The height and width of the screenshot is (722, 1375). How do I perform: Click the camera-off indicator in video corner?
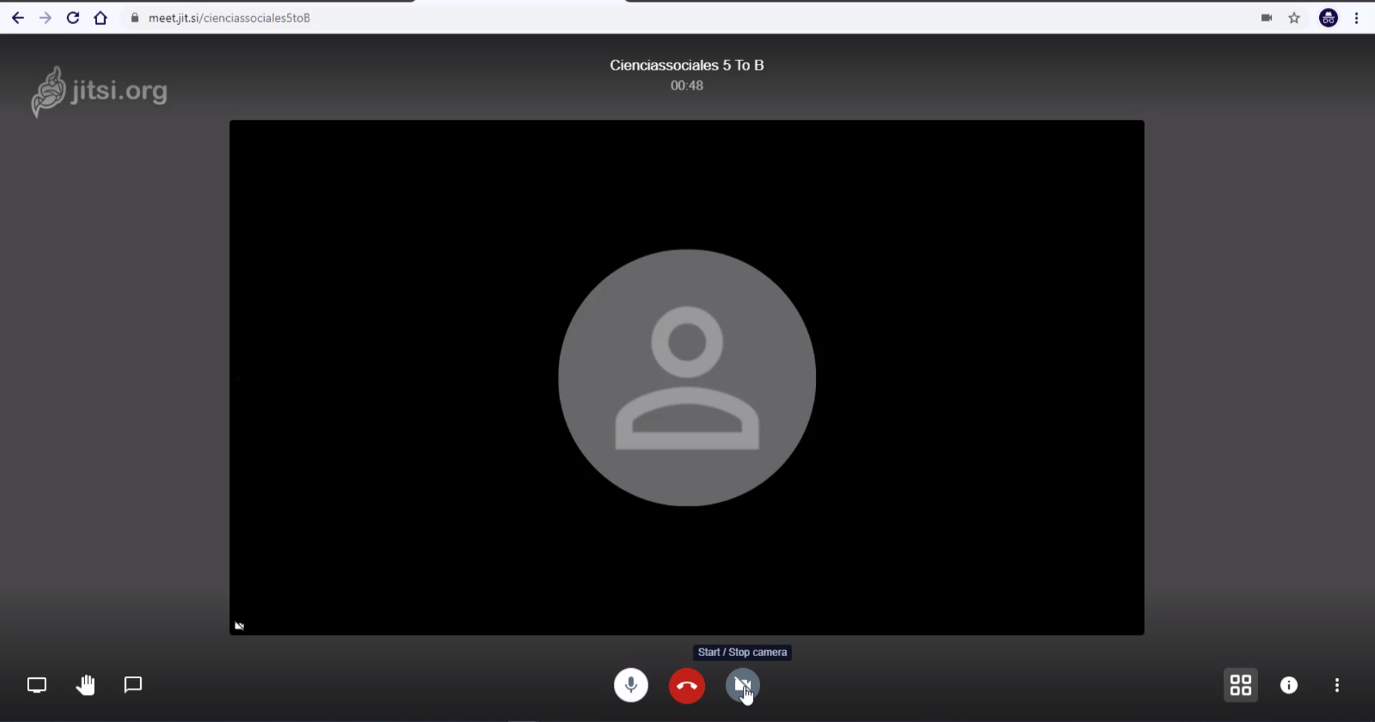pyautogui.click(x=239, y=626)
